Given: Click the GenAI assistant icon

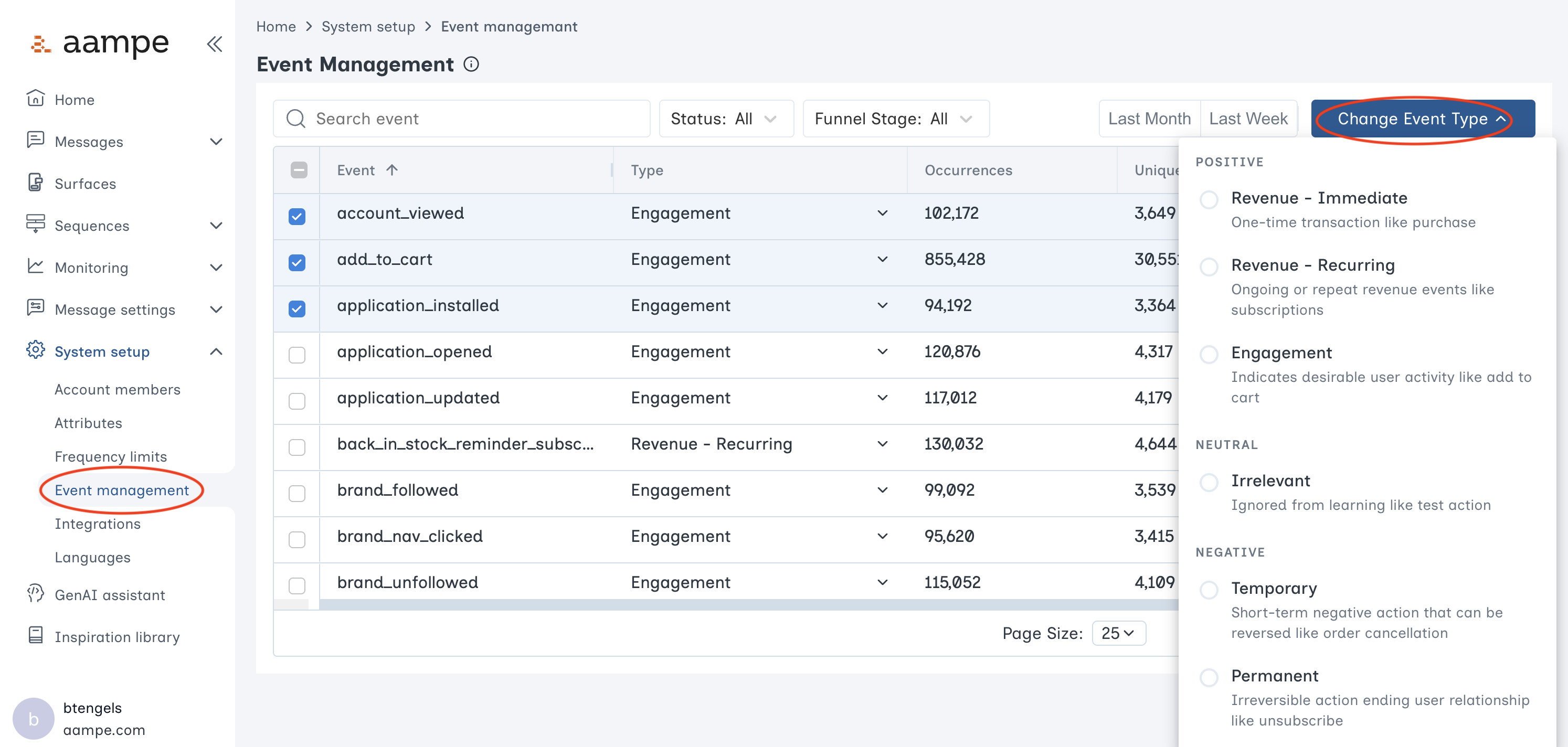Looking at the screenshot, I should (x=35, y=594).
